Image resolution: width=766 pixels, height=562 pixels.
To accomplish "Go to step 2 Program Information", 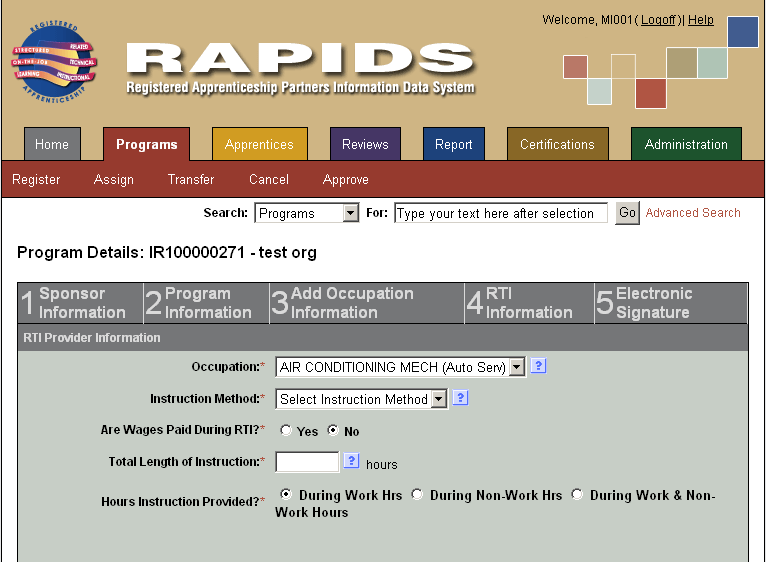I will click(x=207, y=303).
